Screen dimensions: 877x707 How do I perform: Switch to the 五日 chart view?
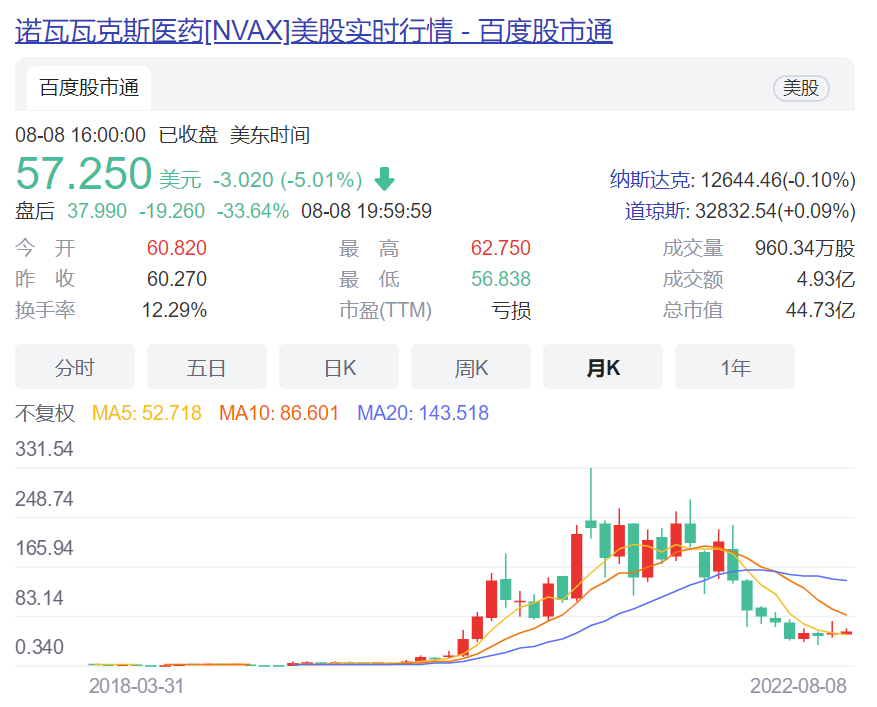pyautogui.click(x=206, y=368)
